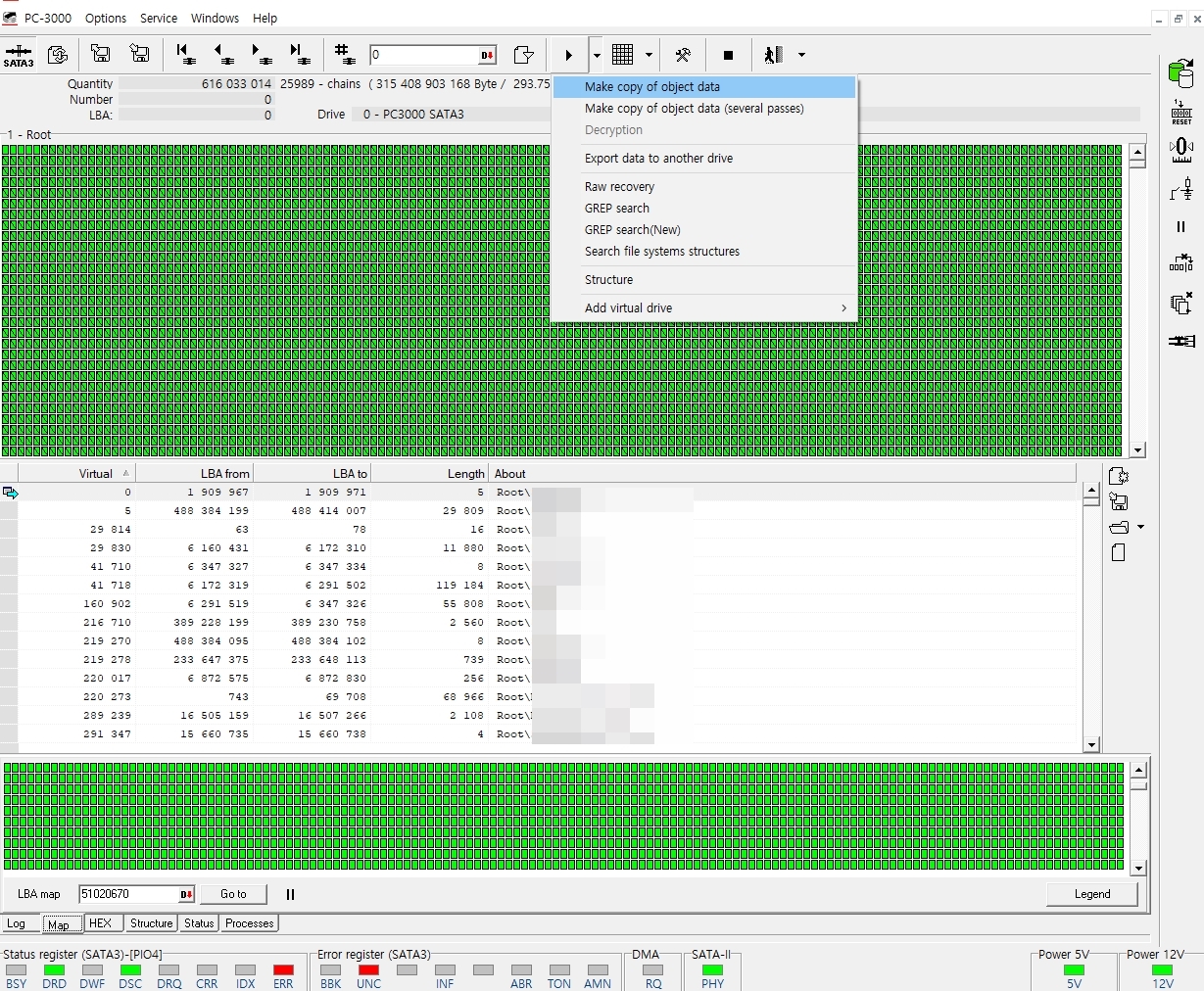The image size is (1204, 991).
Task: Open the Windows menu
Action: click(215, 18)
